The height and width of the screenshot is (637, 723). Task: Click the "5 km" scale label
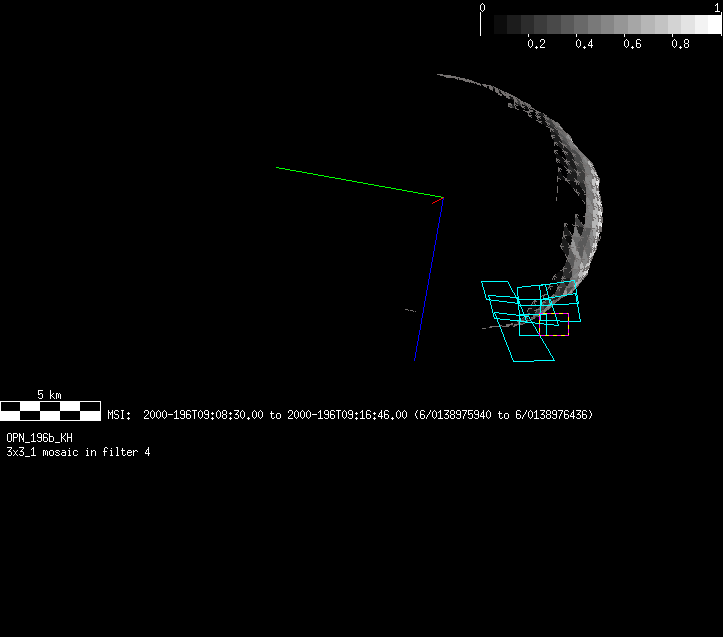coord(49,395)
